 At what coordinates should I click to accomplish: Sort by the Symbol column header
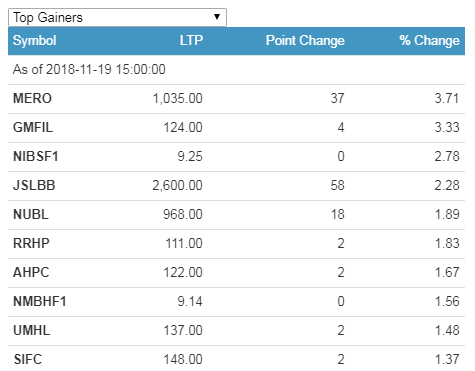click(x=34, y=41)
